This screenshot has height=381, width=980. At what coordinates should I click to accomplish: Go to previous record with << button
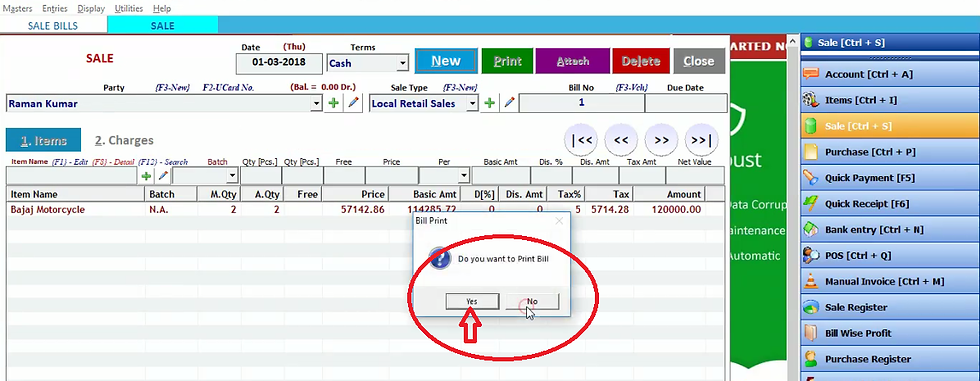pyautogui.click(x=621, y=141)
